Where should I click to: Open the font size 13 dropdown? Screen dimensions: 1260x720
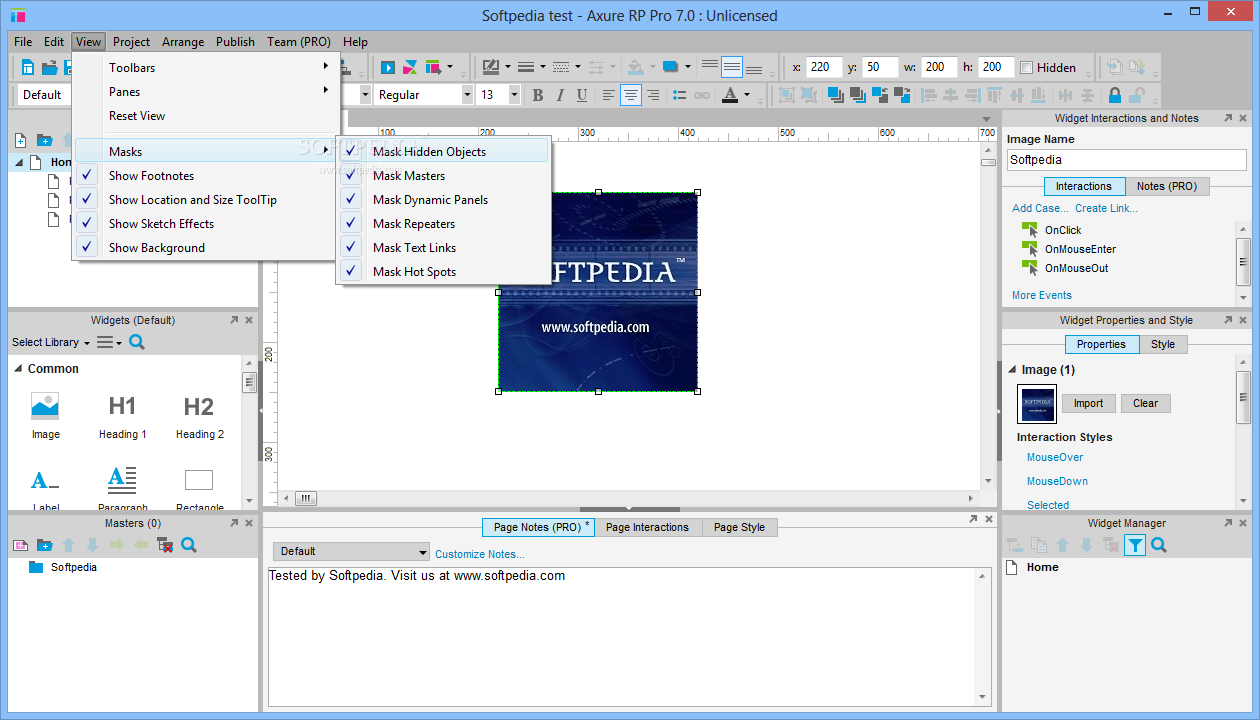click(514, 95)
